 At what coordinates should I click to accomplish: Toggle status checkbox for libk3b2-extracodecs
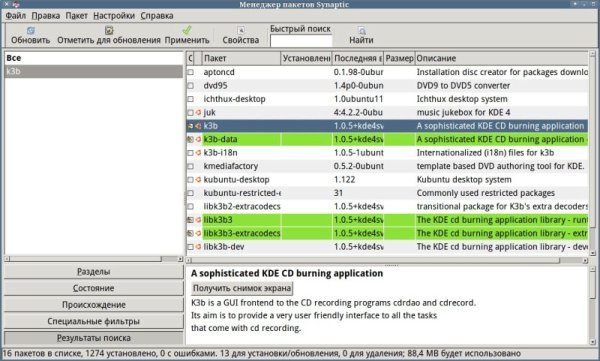pyautogui.click(x=191, y=206)
